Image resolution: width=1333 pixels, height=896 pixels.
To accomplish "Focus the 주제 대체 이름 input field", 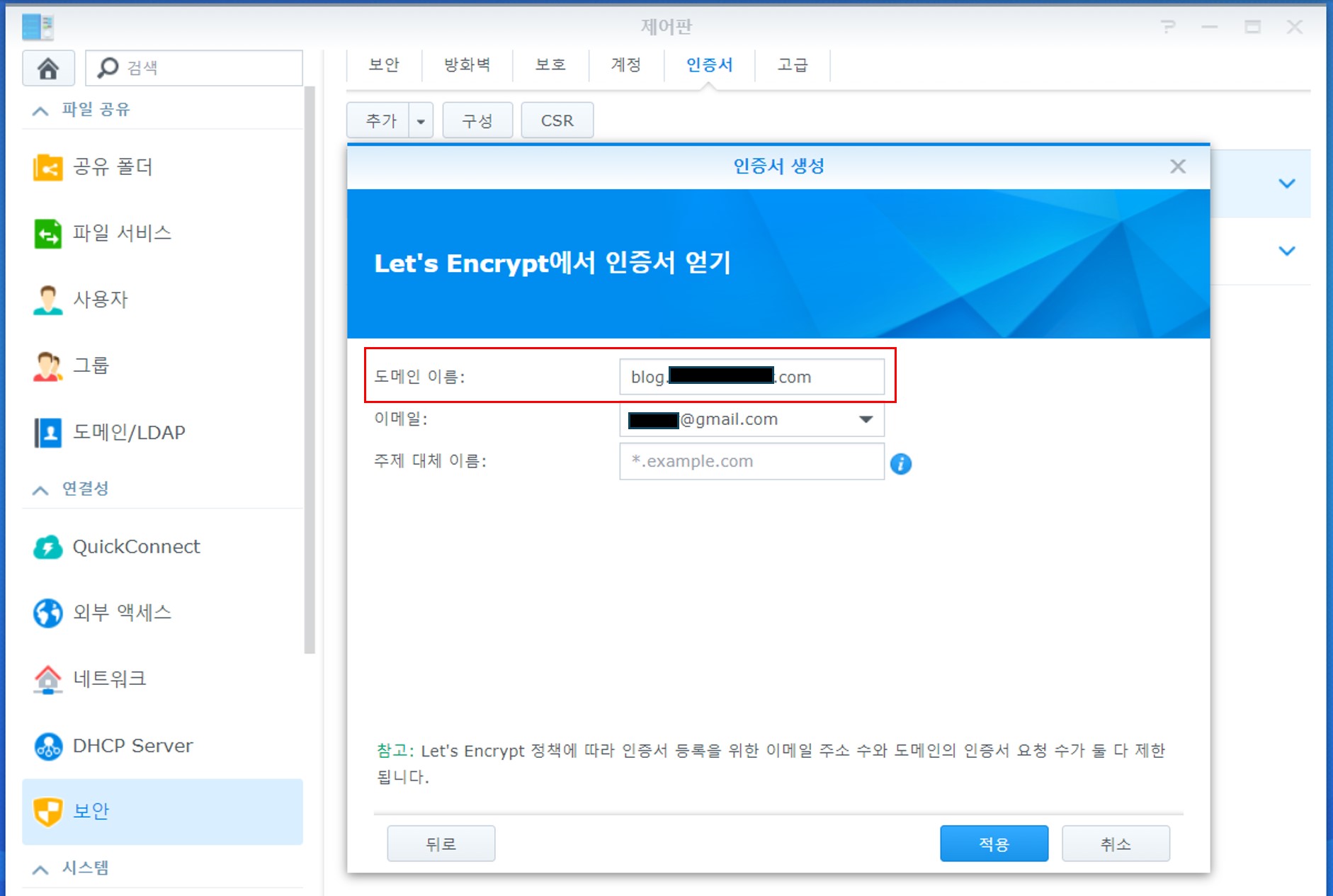I will tap(751, 461).
